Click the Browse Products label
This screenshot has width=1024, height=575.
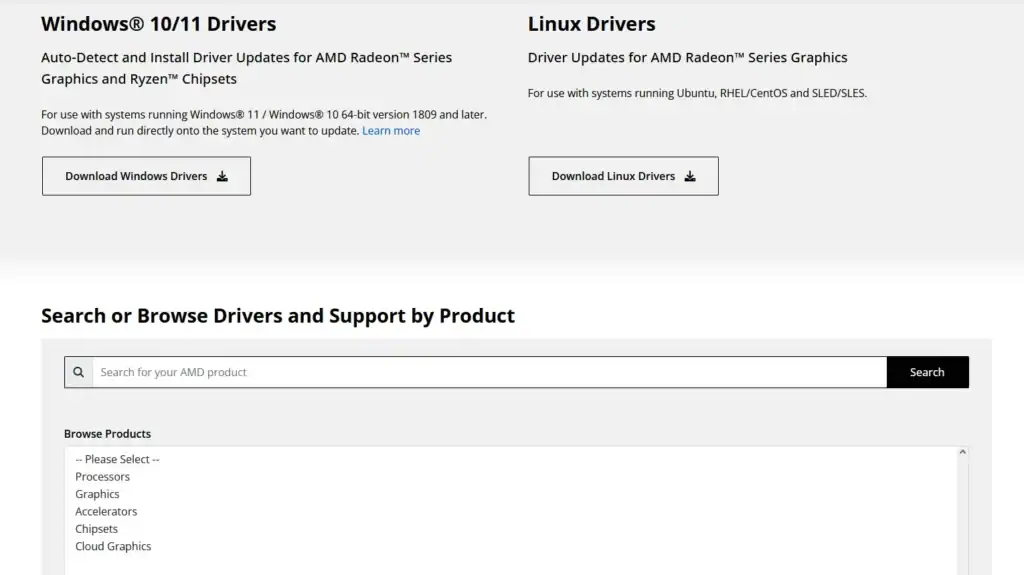coord(107,434)
